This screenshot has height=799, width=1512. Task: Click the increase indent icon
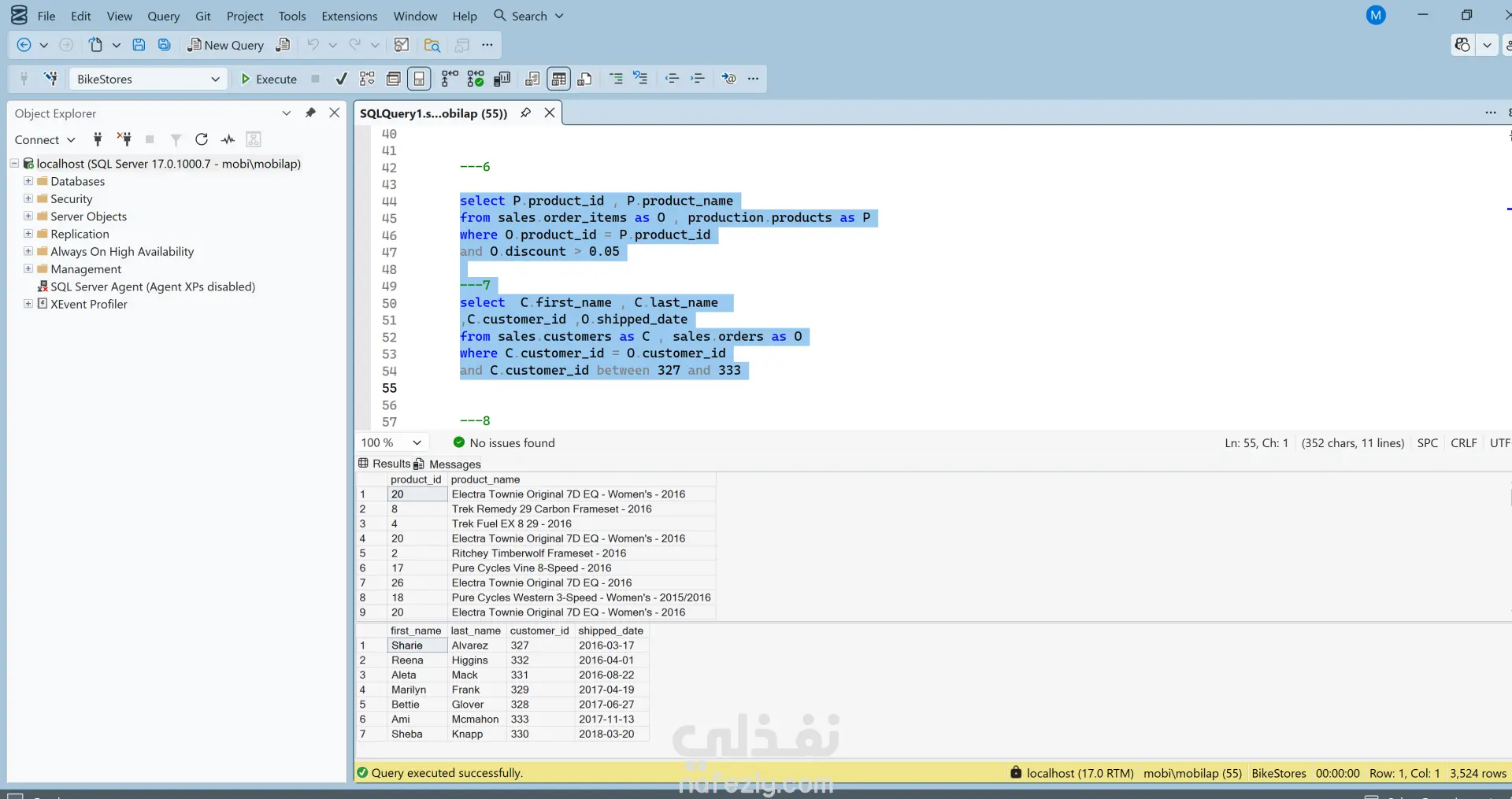(x=698, y=79)
